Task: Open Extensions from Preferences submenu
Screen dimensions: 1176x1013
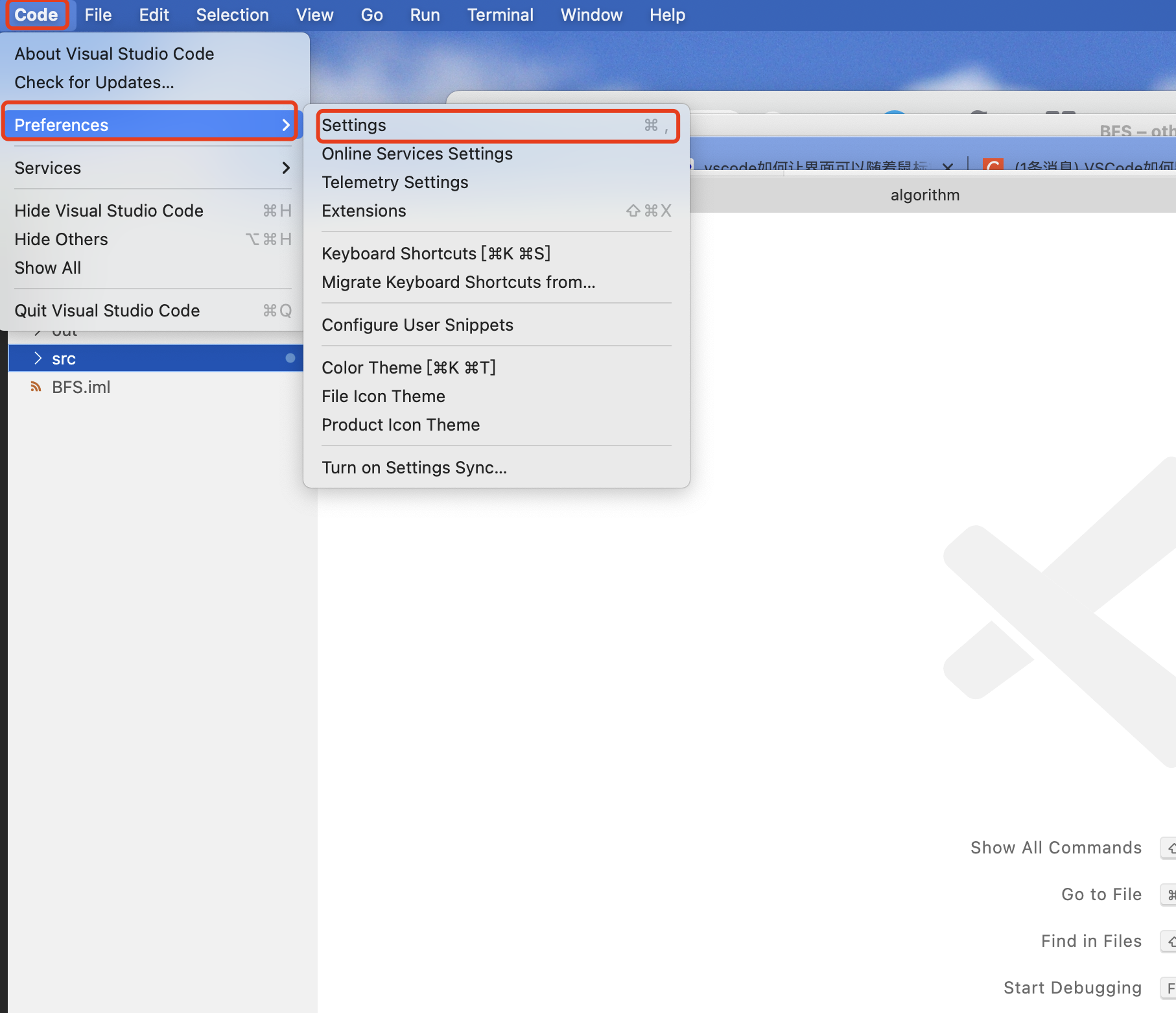Action: tap(497, 211)
